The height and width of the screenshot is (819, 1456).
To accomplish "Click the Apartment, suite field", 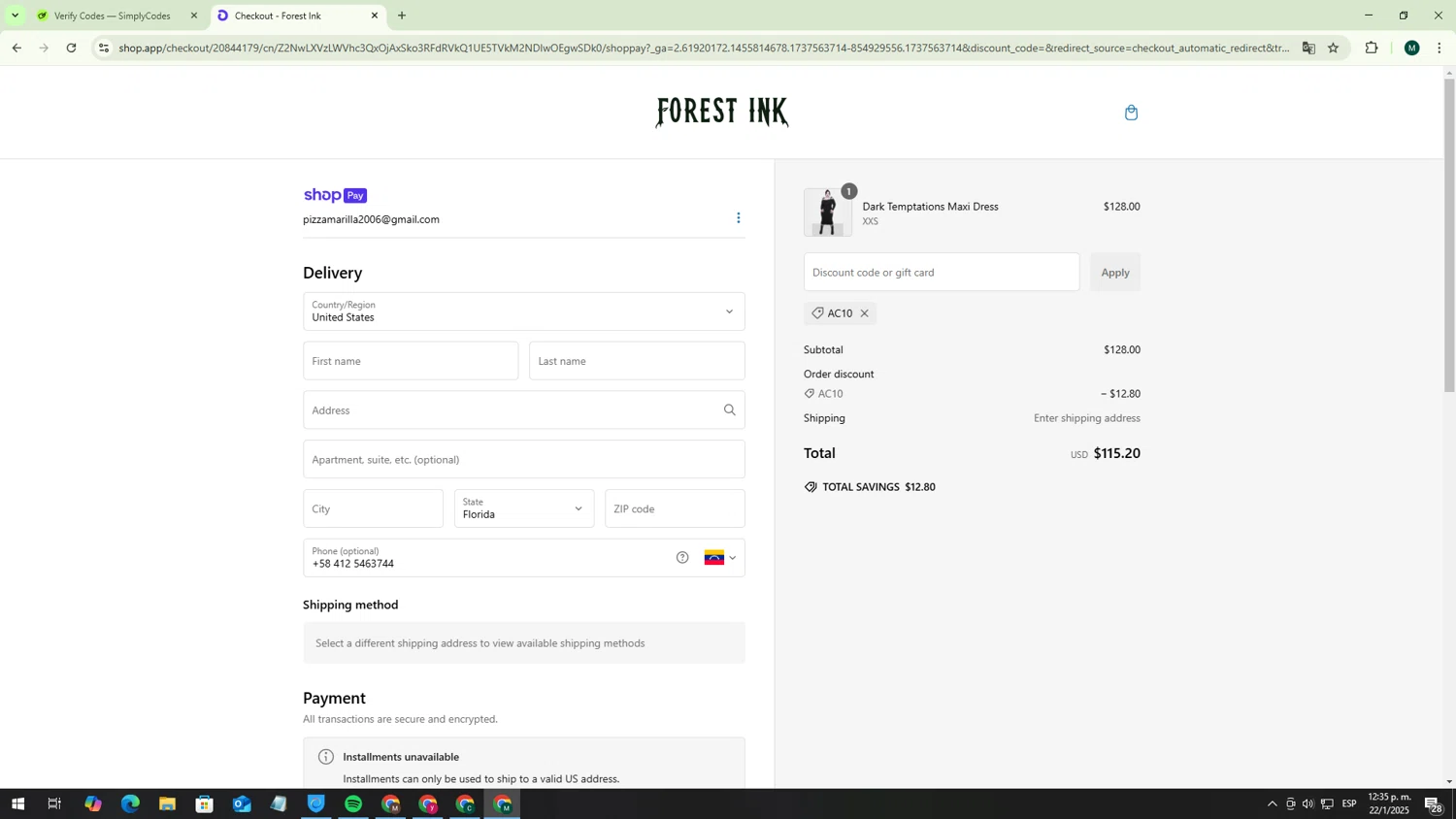I will 524,460.
